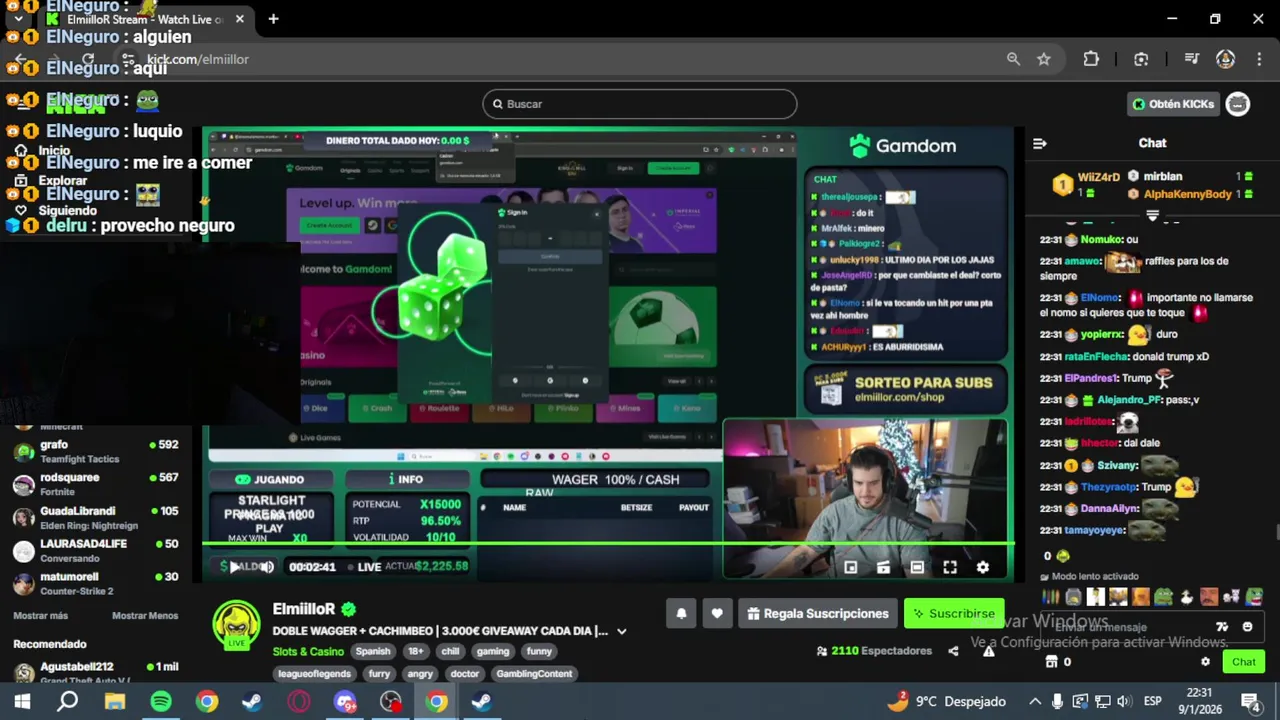The image size is (1280, 720).
Task: Open the GuadaLibrandi channel in sidebar
Action: click(95, 517)
